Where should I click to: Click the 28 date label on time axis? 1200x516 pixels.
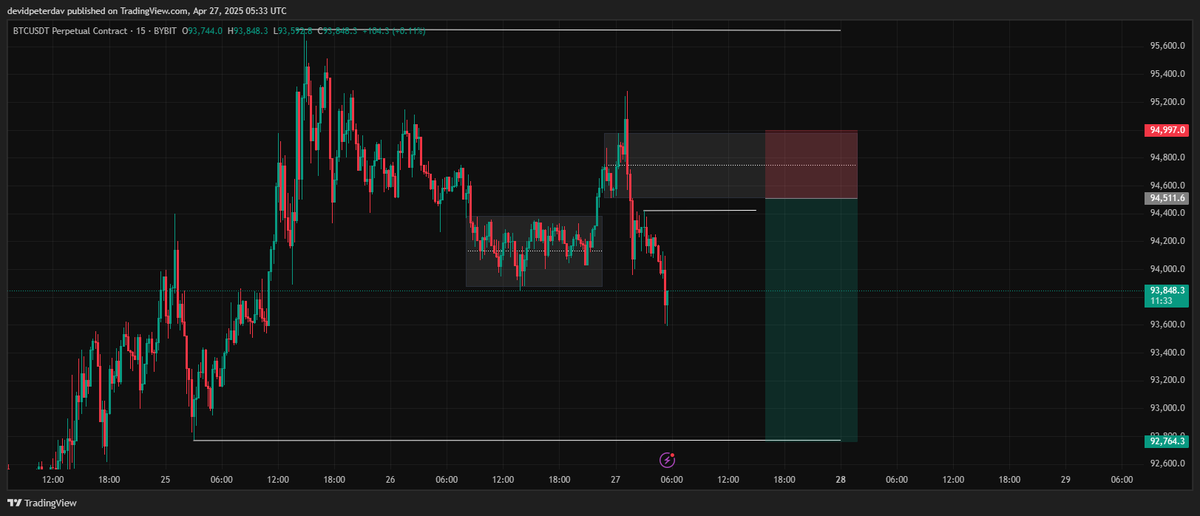pyautogui.click(x=841, y=480)
